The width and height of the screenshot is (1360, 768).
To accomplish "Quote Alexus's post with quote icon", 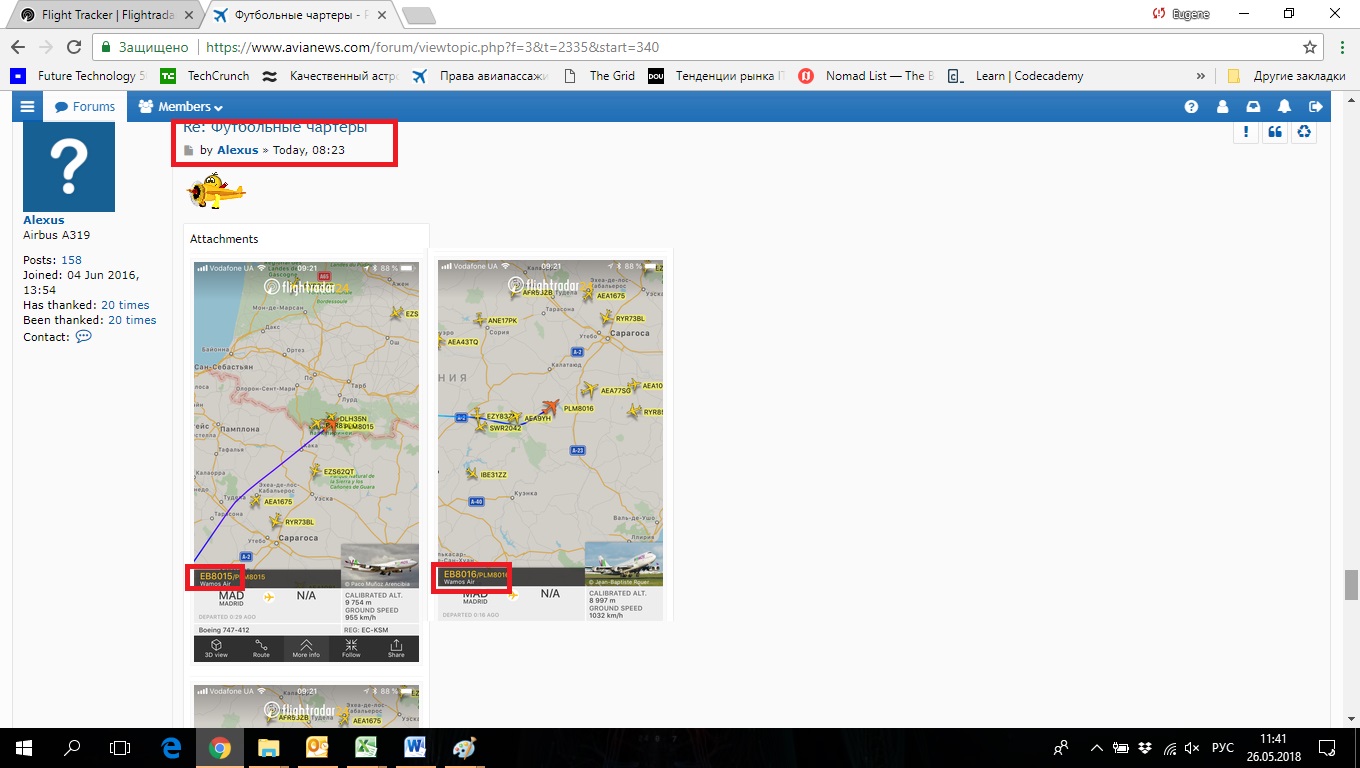I will click(x=1275, y=132).
